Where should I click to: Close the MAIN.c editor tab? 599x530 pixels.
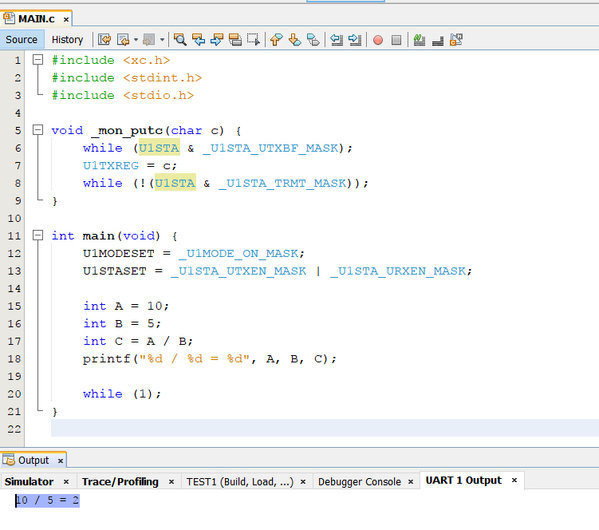point(66,19)
